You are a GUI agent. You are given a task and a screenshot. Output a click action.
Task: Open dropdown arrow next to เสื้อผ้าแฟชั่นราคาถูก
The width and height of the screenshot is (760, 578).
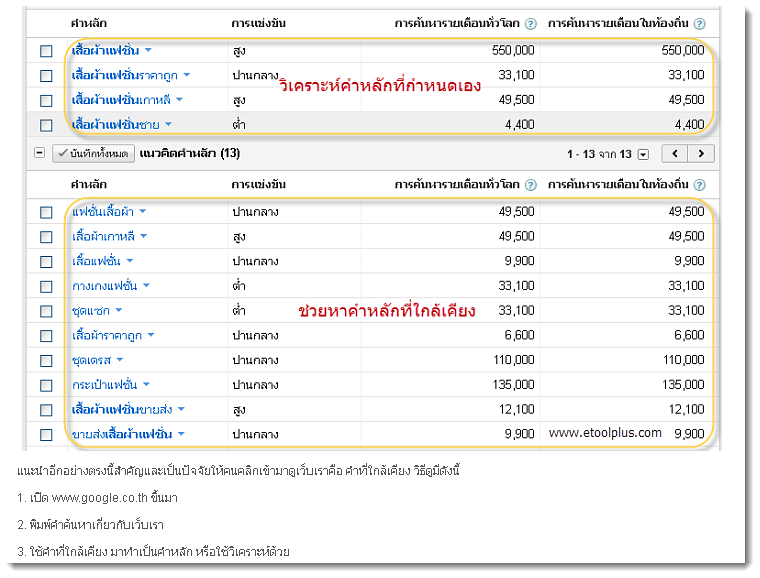186,75
